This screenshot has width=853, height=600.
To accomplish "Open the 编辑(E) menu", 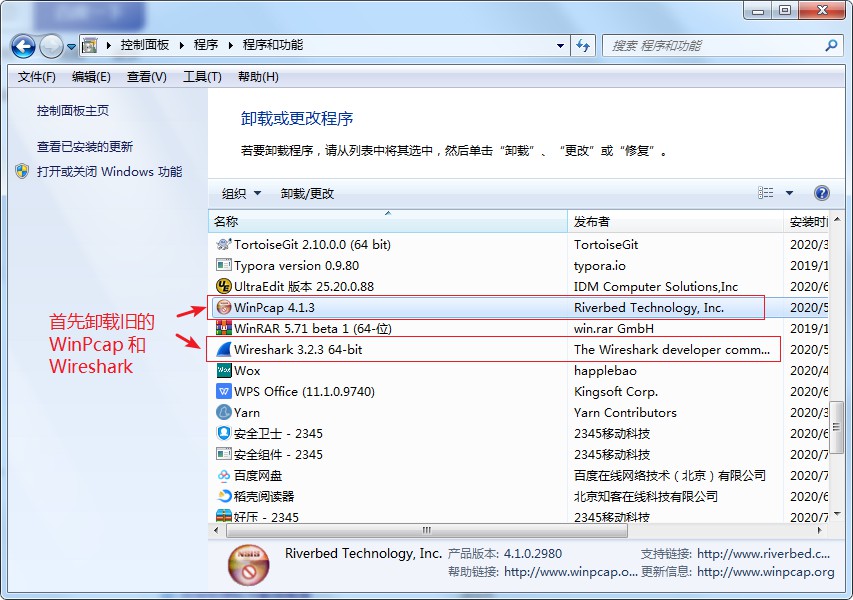I will pyautogui.click(x=91, y=77).
